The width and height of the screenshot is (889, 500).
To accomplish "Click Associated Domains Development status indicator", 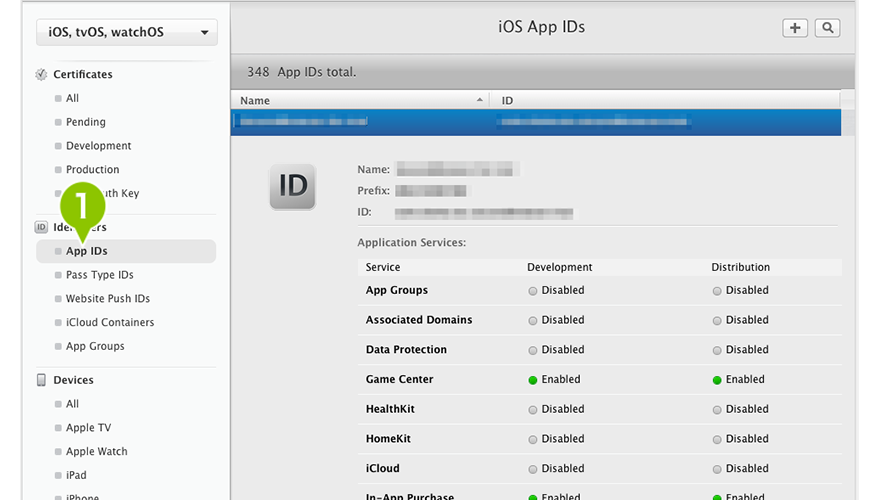I will (532, 321).
